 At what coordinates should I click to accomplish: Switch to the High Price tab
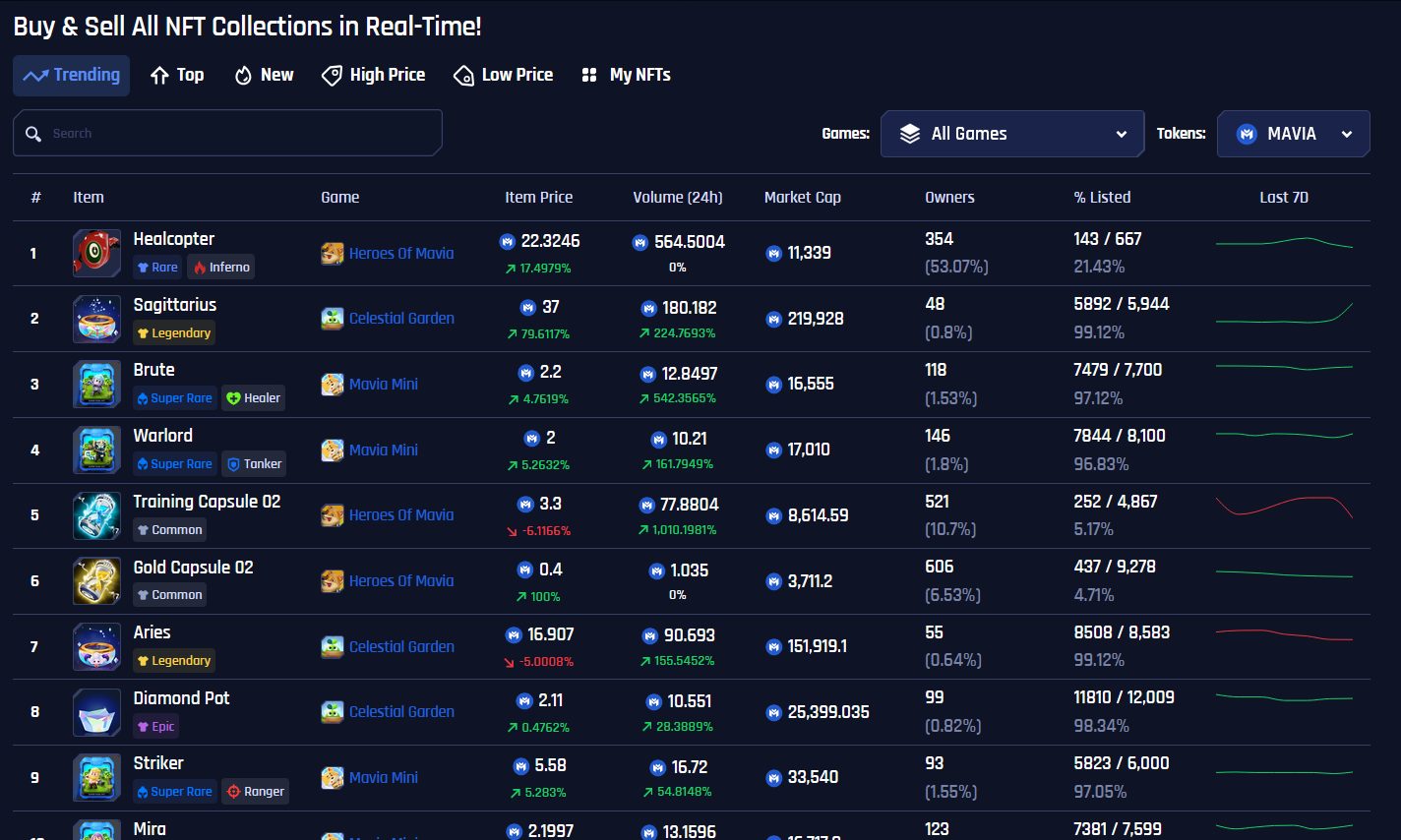click(374, 75)
